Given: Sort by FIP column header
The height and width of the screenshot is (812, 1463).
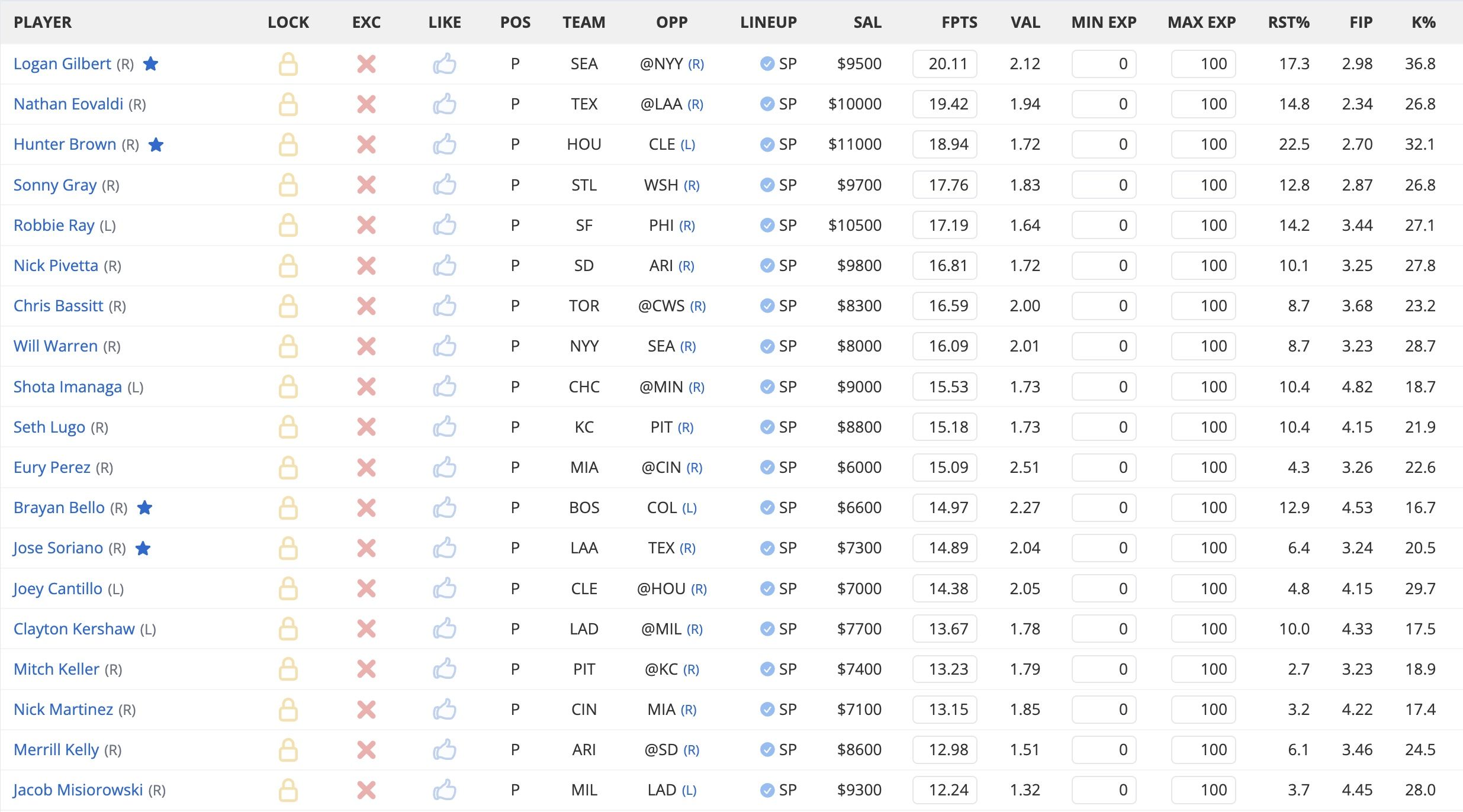Looking at the screenshot, I should pyautogui.click(x=1361, y=22).
